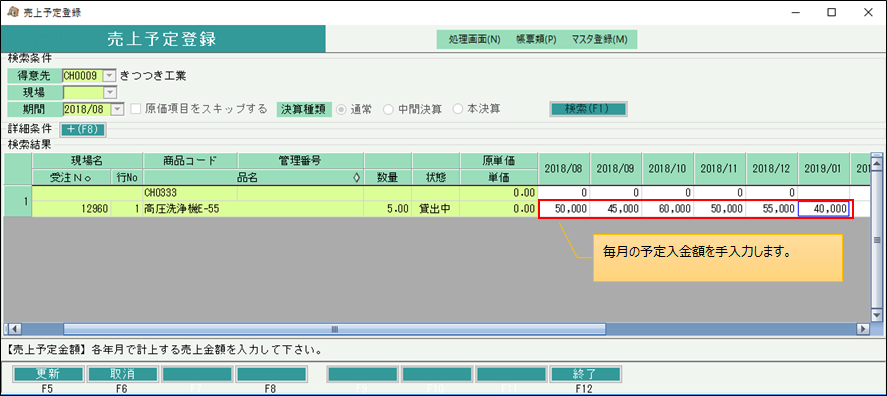Minimize the 売上予定登録 window
The width and height of the screenshot is (887, 396).
[797, 13]
